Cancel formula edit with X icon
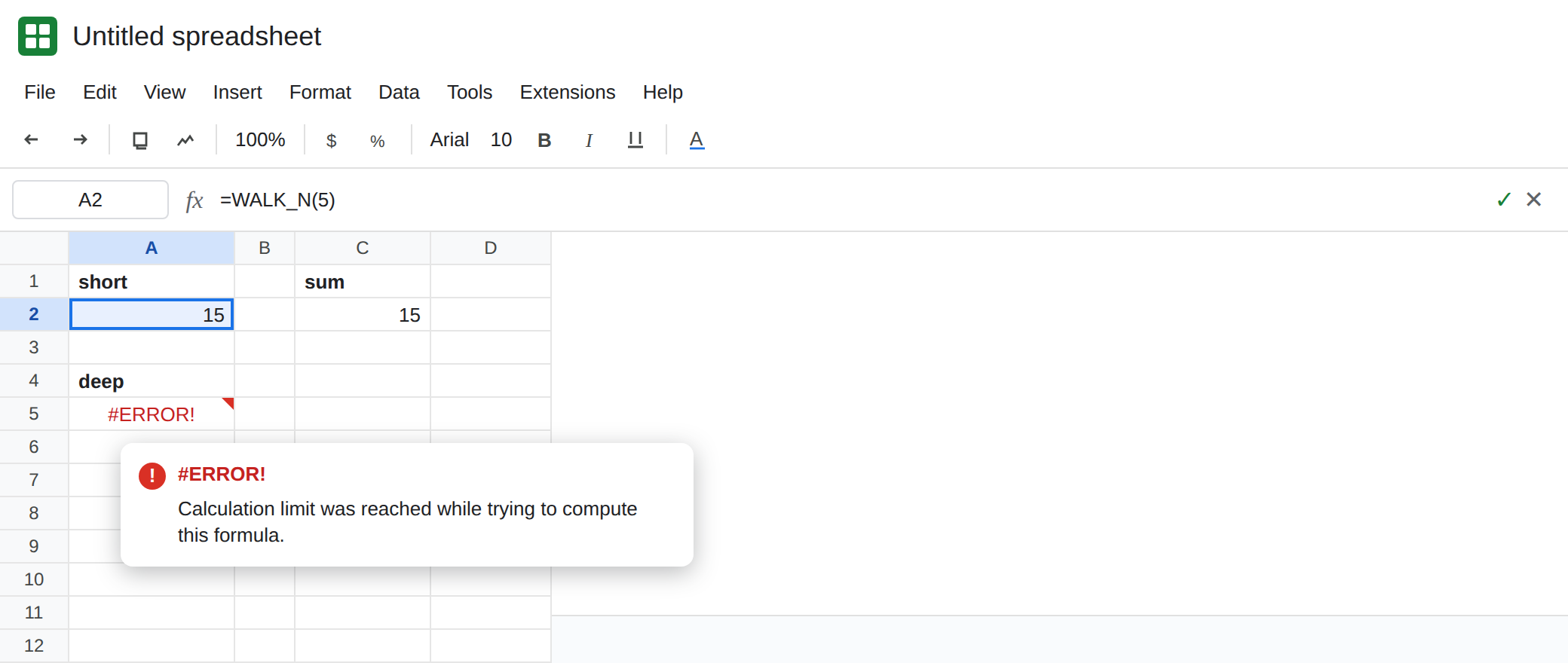Screen dimensions: 1568x663 pos(1533,200)
